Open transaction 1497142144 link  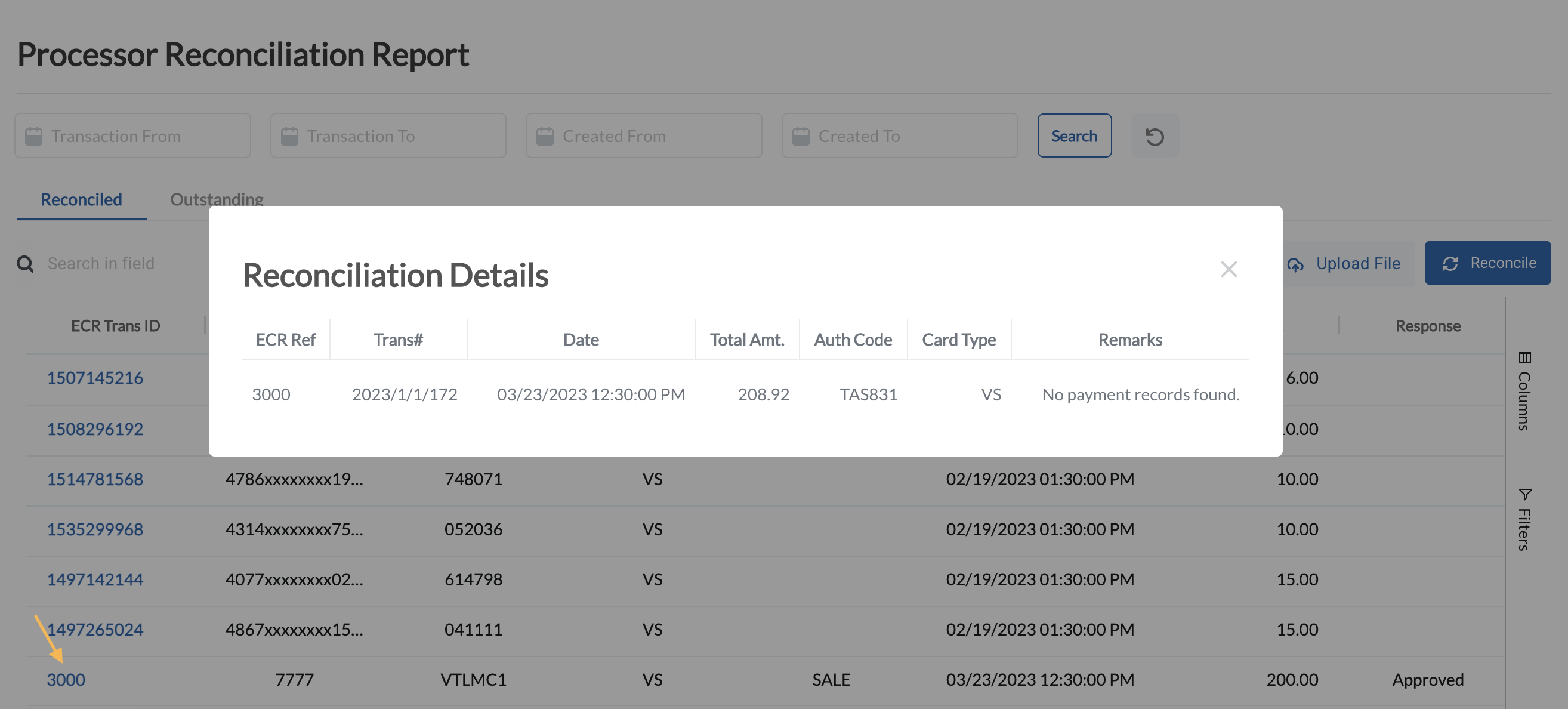(x=95, y=579)
